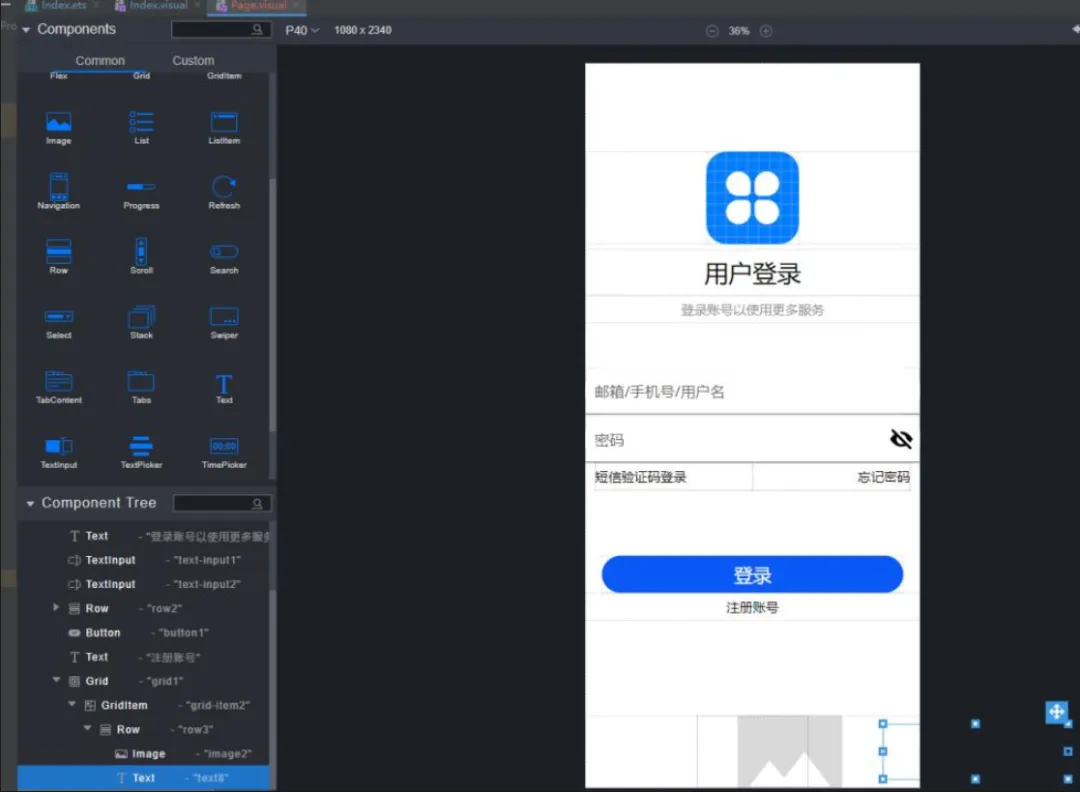Select the Text component icon

point(224,384)
